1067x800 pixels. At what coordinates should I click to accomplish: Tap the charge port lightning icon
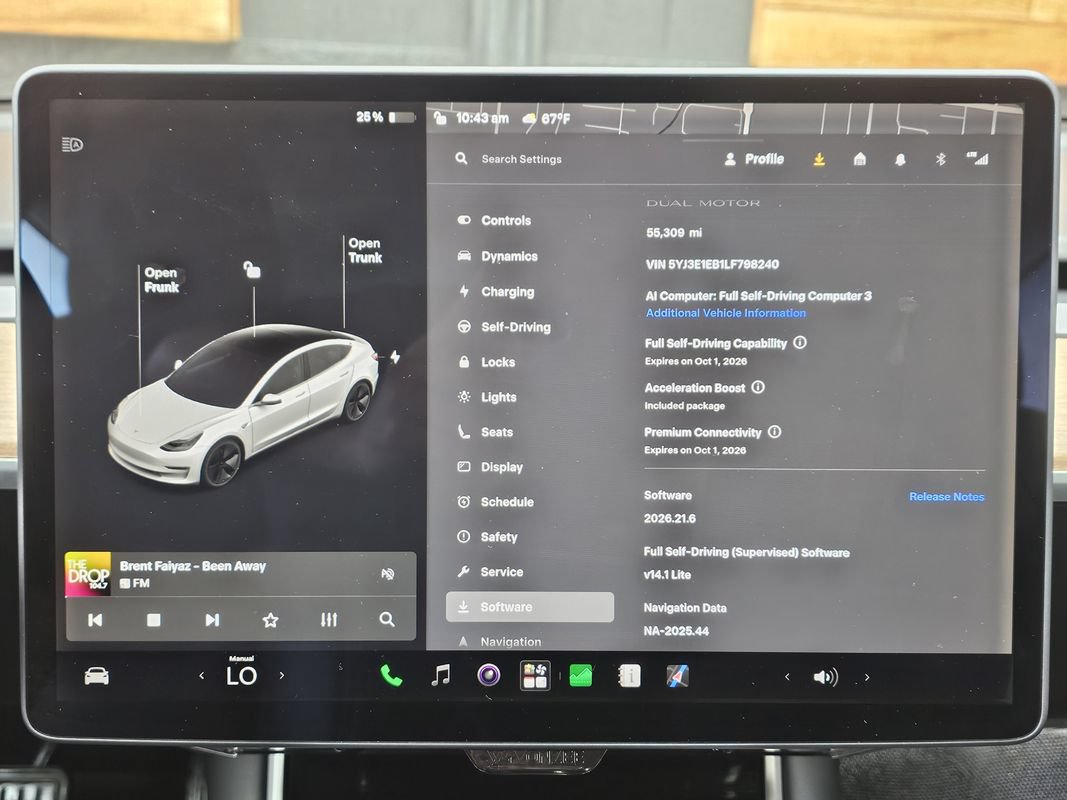coord(395,356)
